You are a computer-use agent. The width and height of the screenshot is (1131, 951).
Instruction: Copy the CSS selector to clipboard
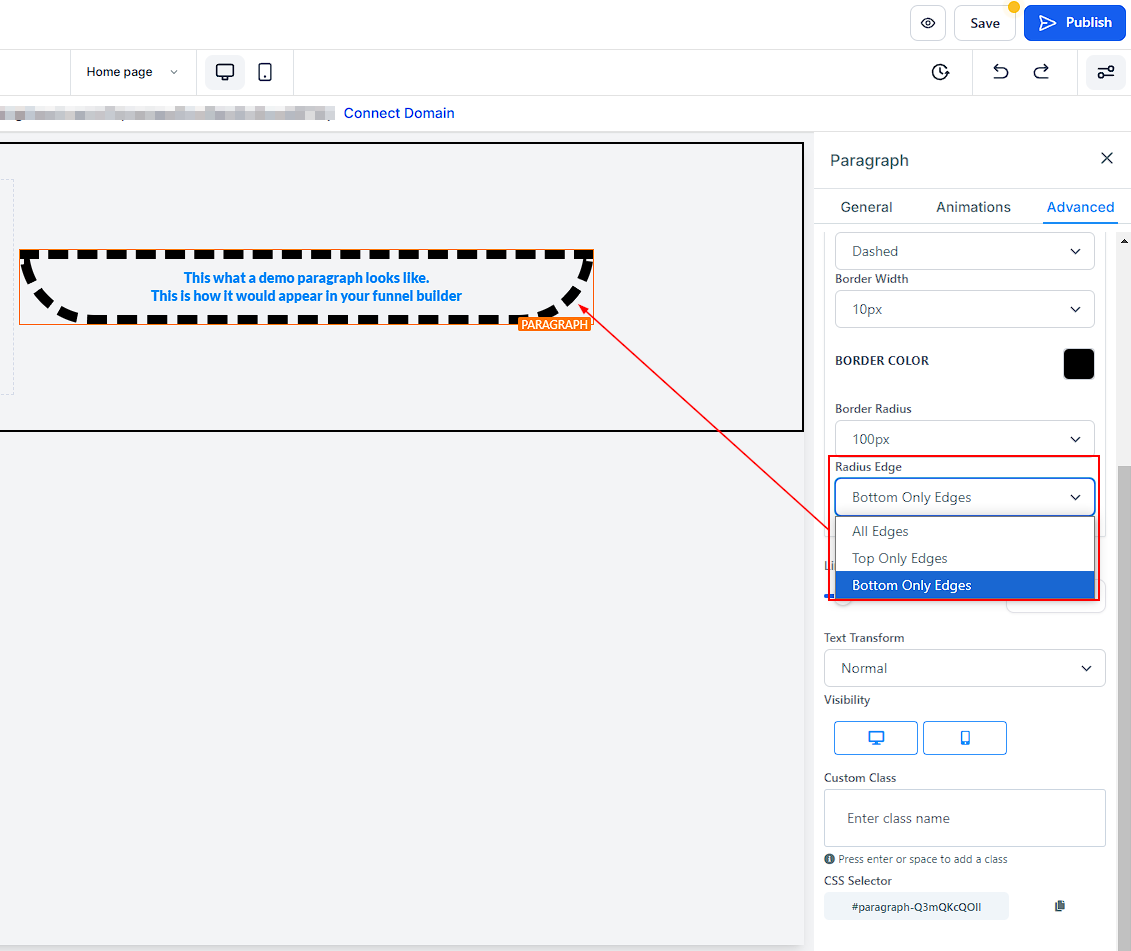(1060, 906)
